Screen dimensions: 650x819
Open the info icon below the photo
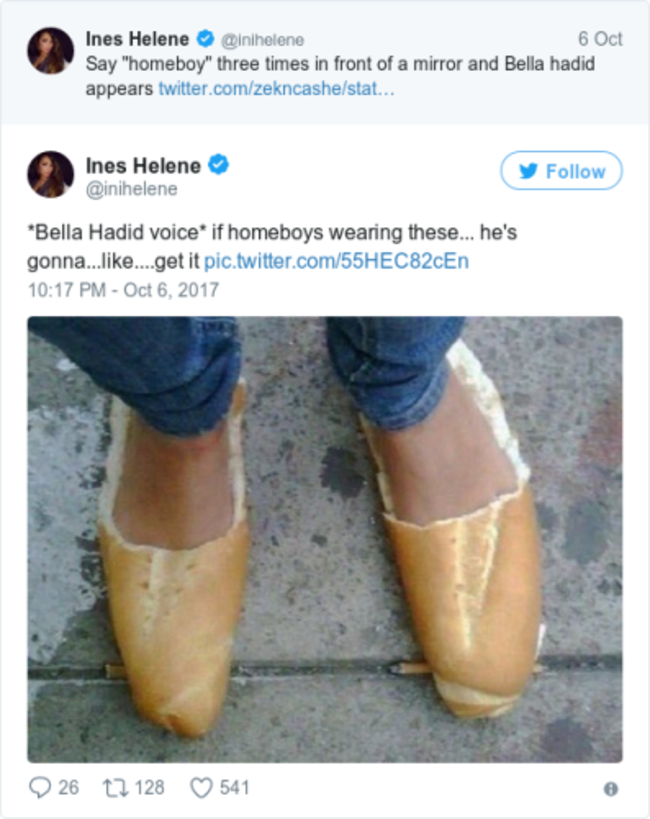611,789
